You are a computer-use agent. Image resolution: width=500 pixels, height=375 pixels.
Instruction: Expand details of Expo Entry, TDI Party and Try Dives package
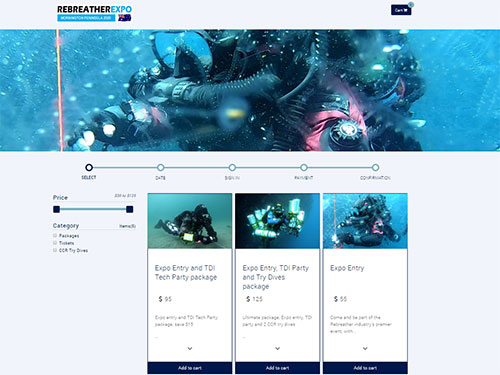(277, 348)
